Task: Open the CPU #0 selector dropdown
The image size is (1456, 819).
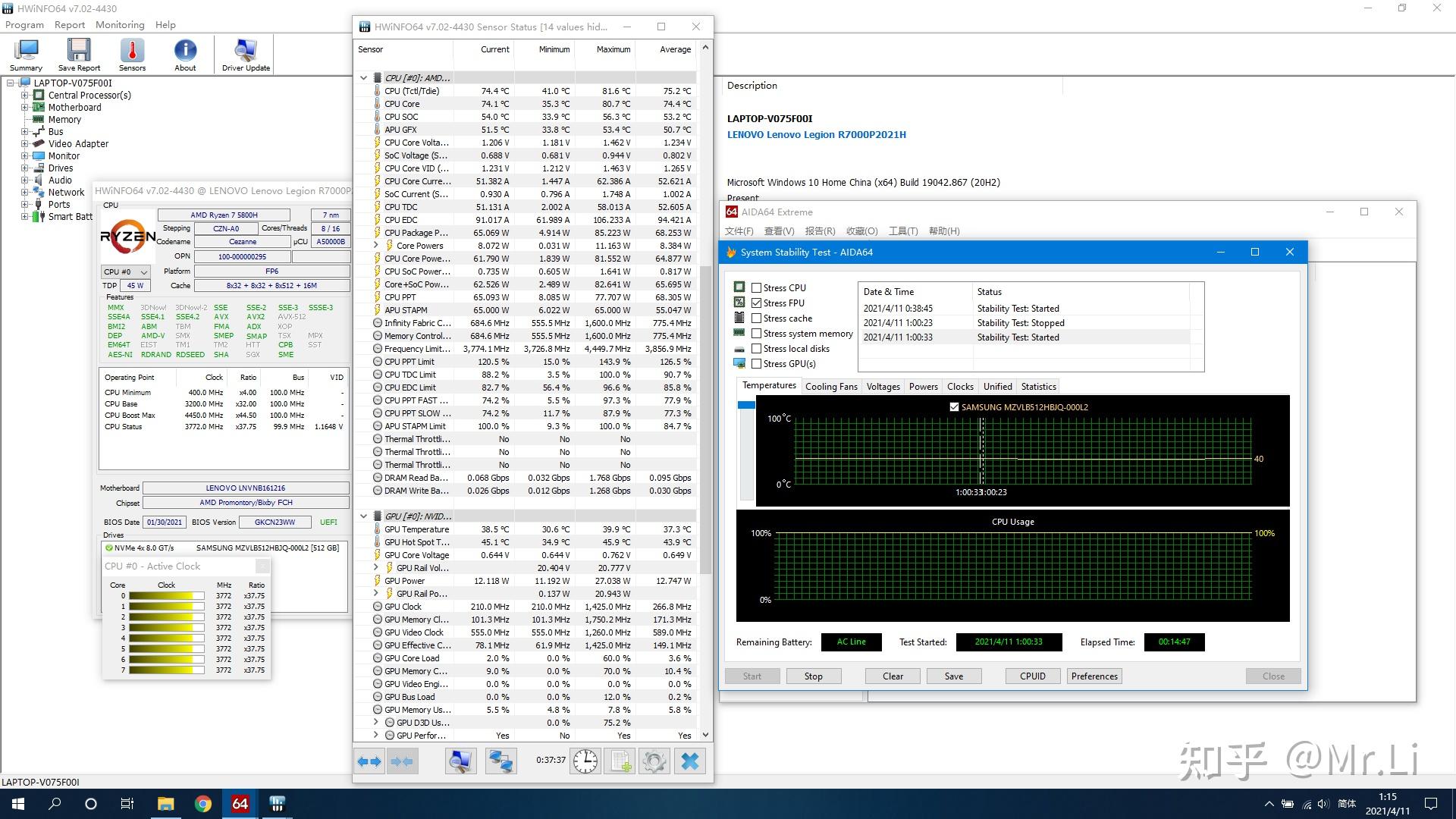Action: 125,271
